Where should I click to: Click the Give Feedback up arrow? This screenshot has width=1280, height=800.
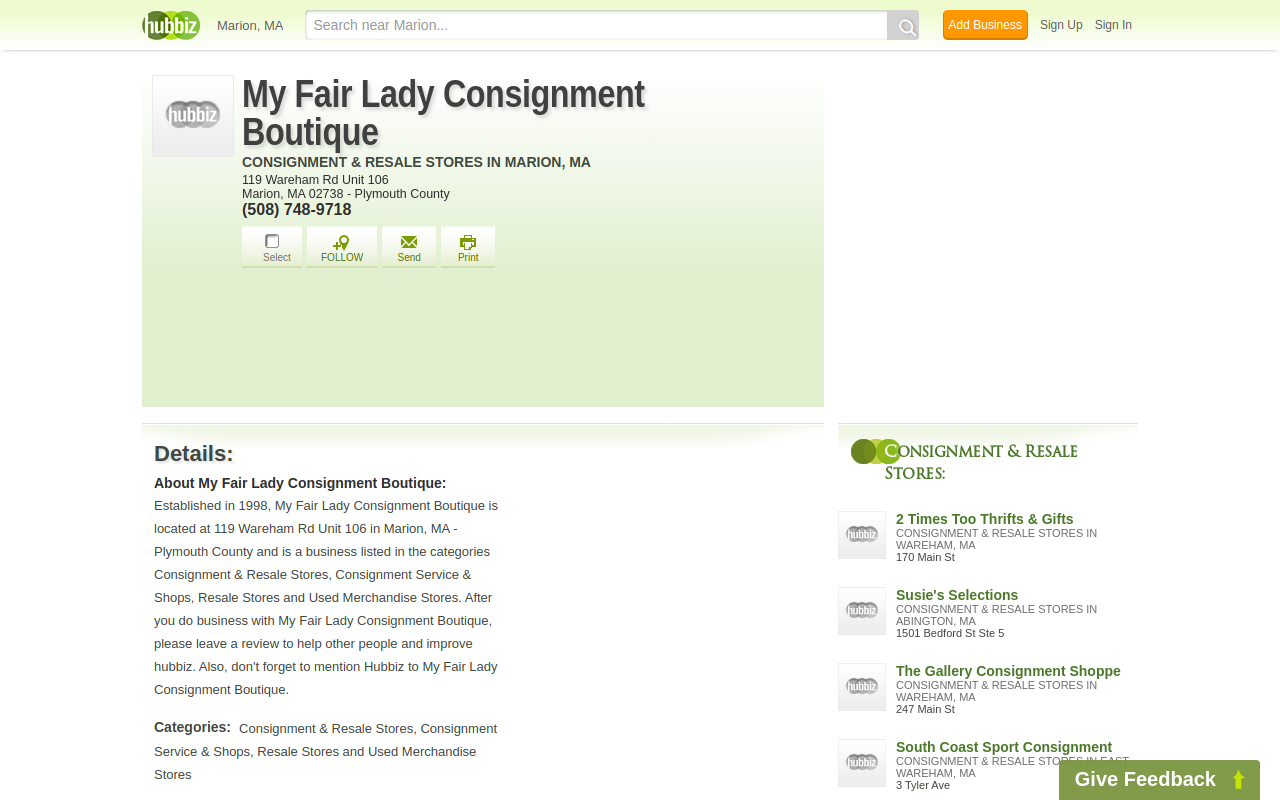[1238, 780]
